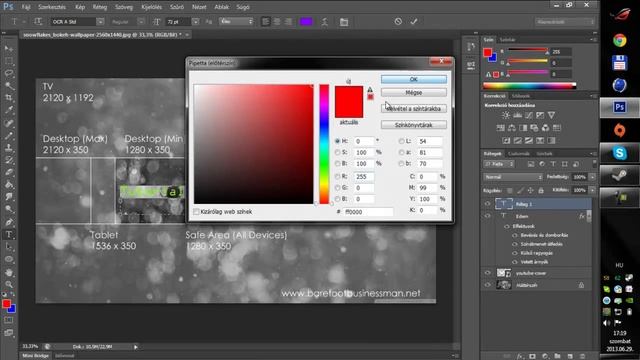Image resolution: width=640 pixels, height=360 pixels.
Task: Check the 'Kizárólag web színek' checkbox
Action: coord(196,212)
